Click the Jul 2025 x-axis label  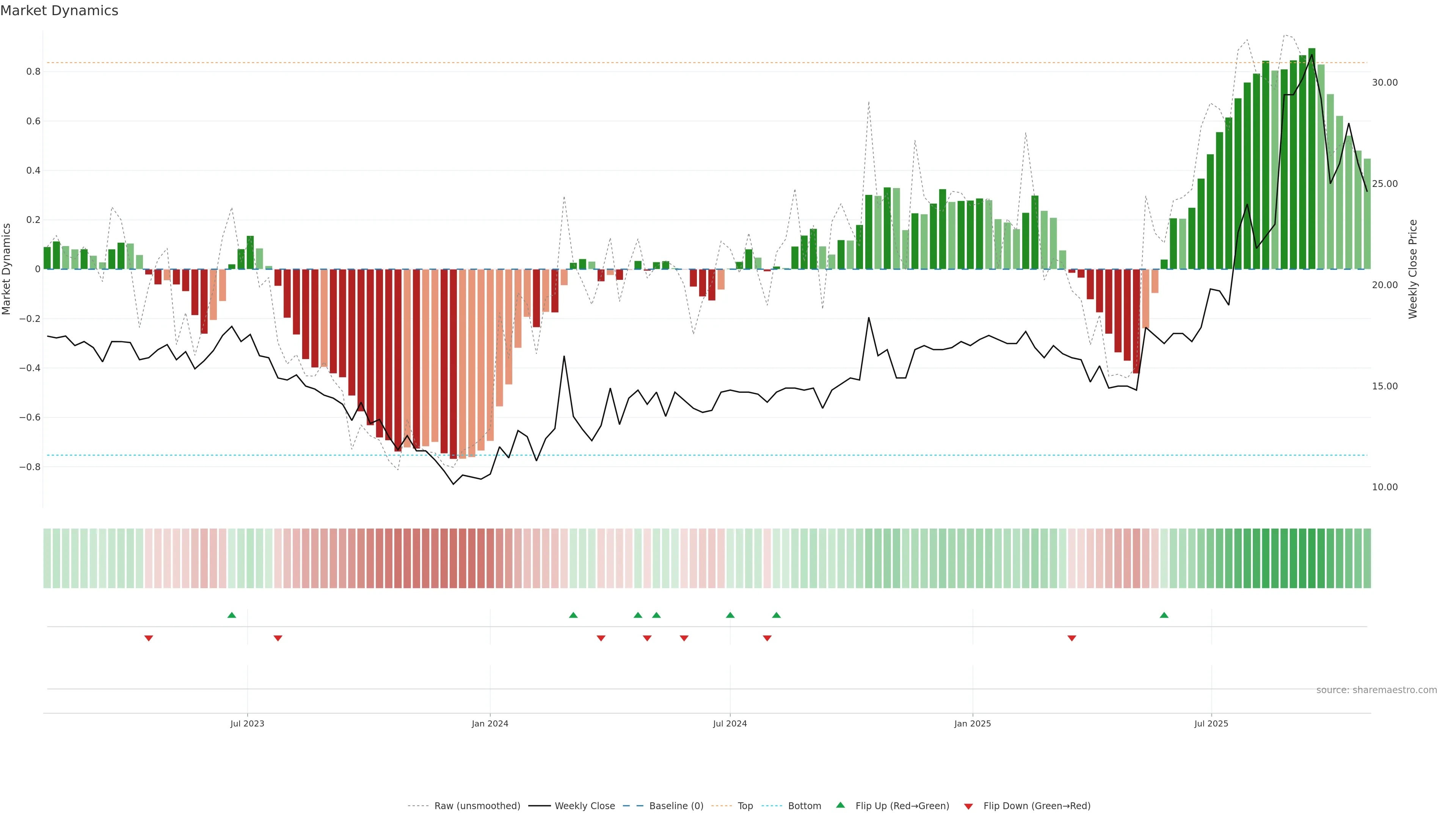pos(1211,723)
